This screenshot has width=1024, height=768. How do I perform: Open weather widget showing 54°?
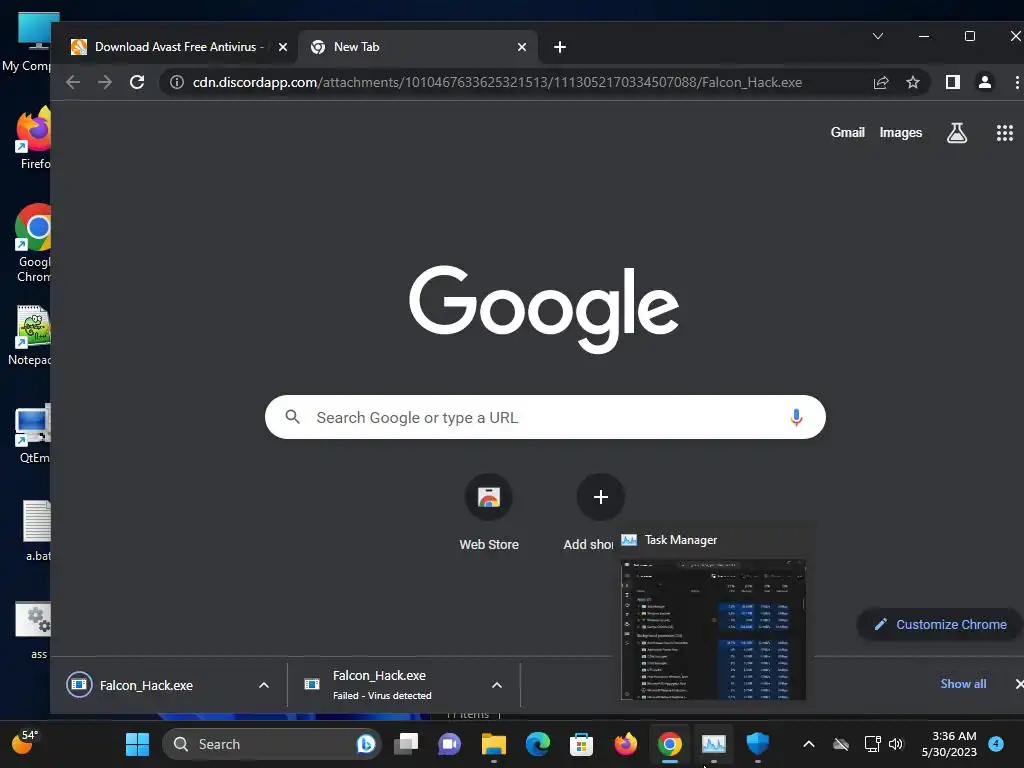pyautogui.click(x=25, y=743)
